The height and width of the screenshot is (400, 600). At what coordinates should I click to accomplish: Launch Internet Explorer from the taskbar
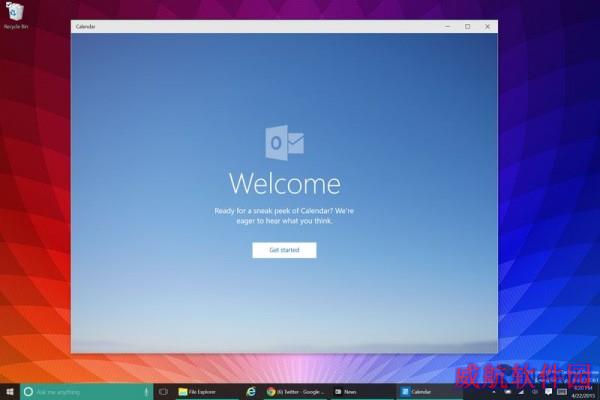[x=251, y=392]
